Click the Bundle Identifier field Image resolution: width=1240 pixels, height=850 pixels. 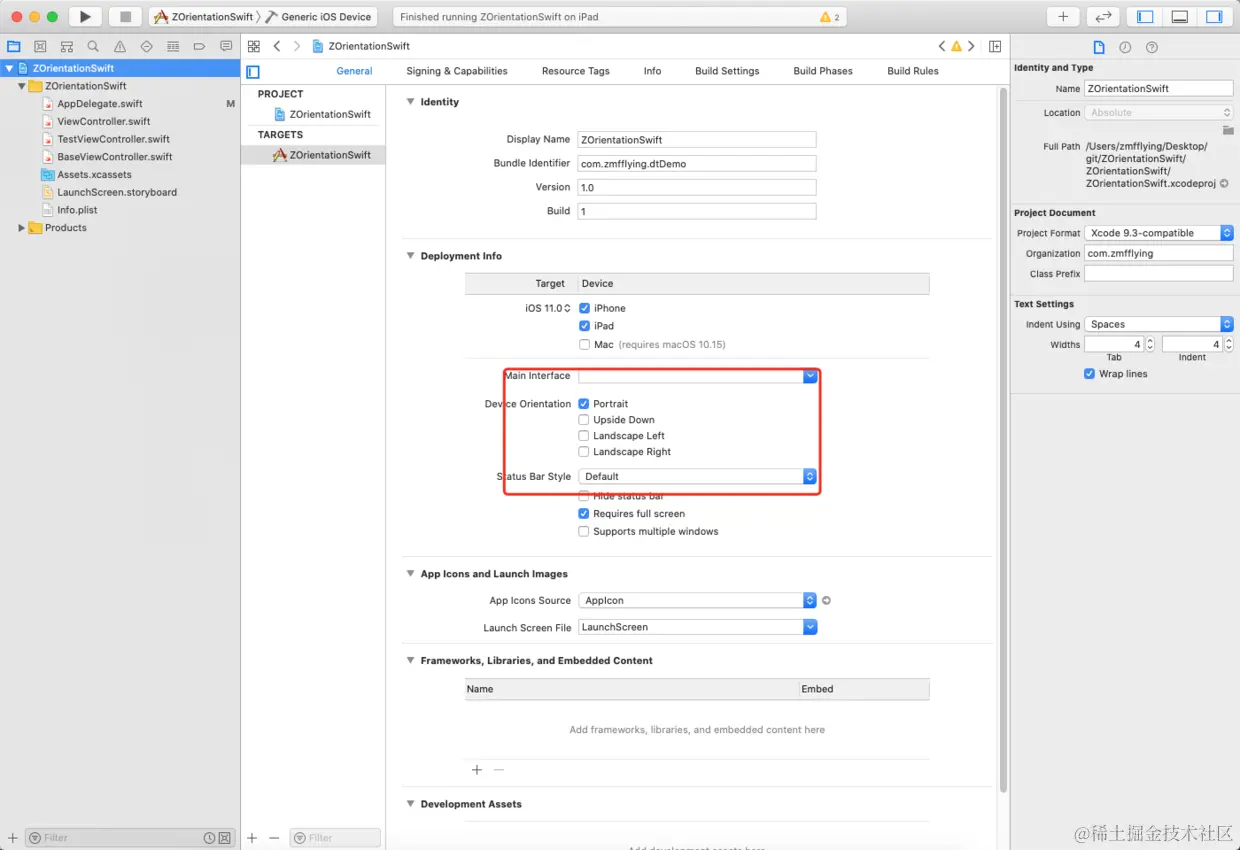click(697, 163)
